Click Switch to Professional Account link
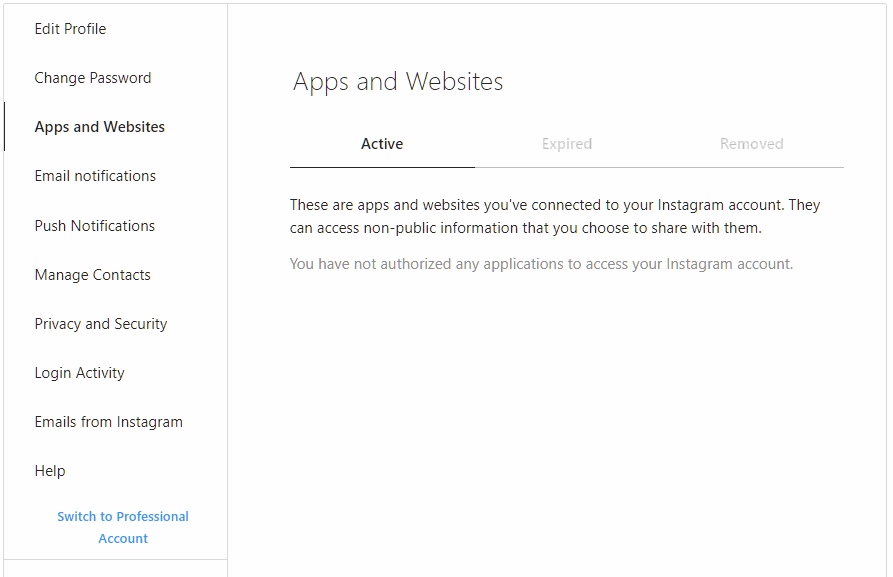 pos(123,527)
